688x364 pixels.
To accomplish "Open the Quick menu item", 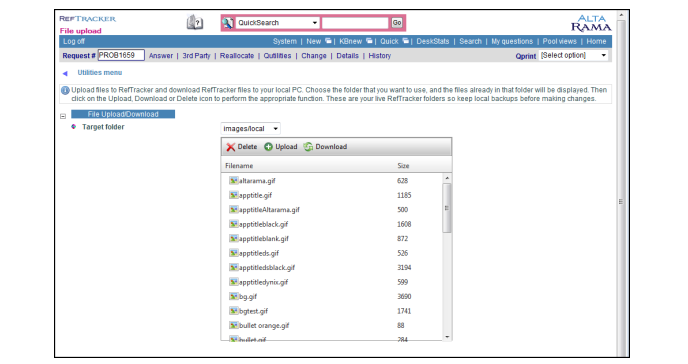I will point(389,41).
